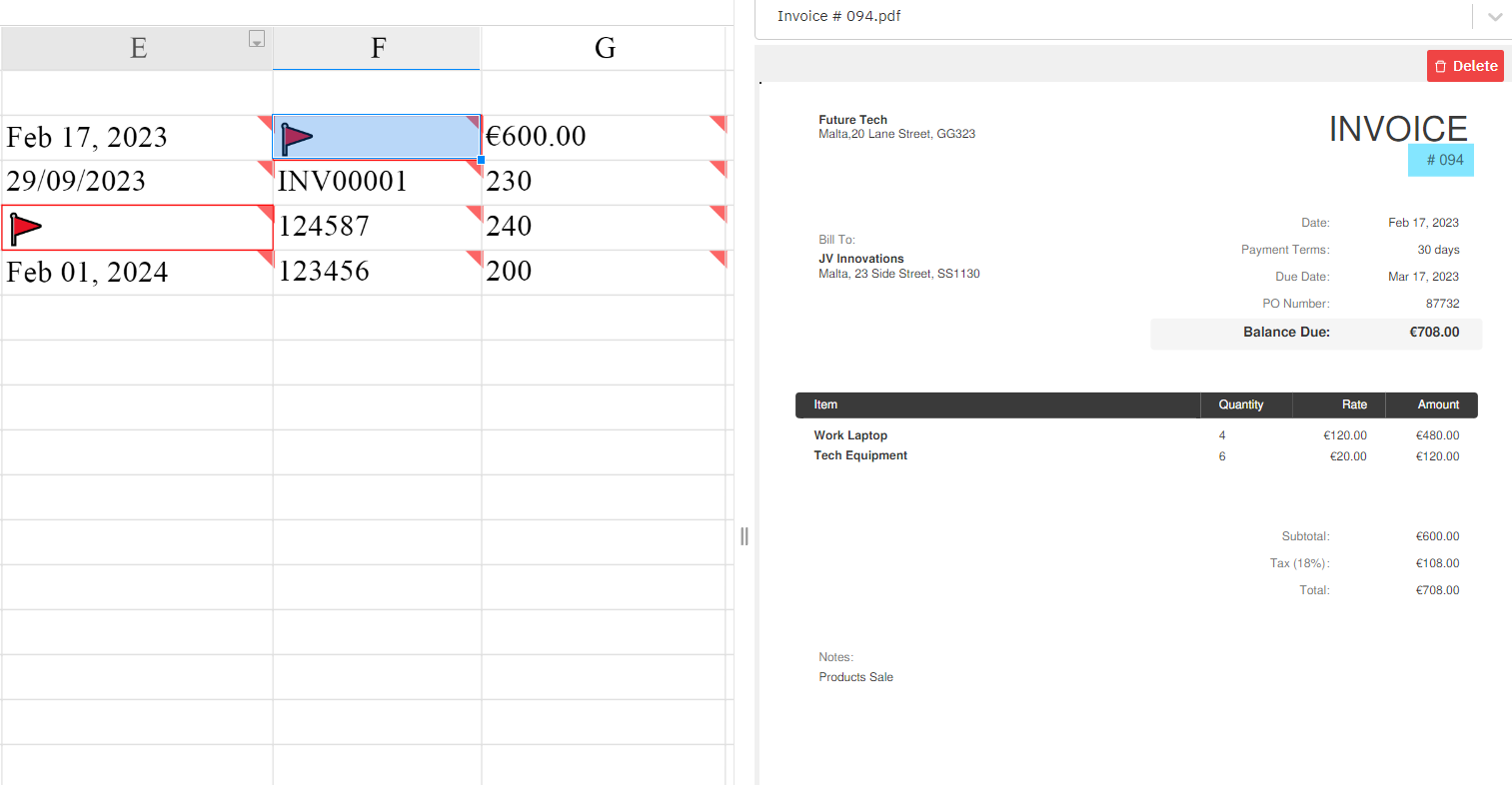Select cell containing 124587

[x=378, y=228]
